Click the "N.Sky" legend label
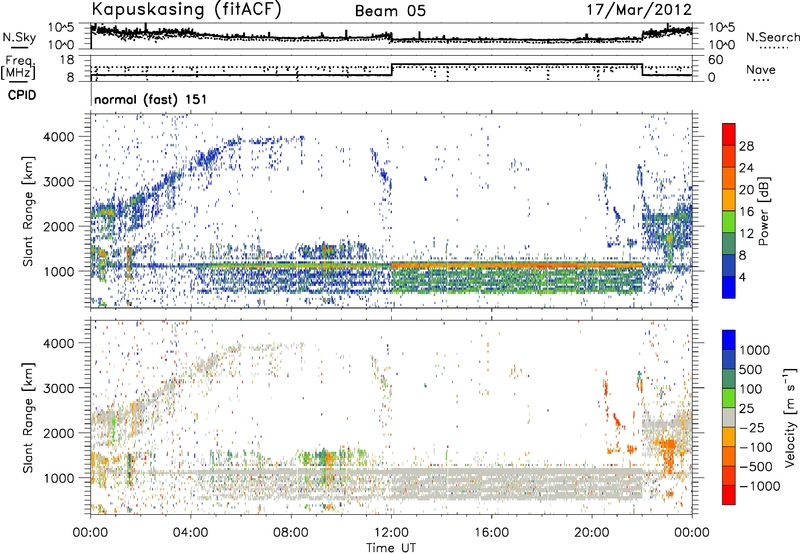800x554 pixels. coord(19,37)
